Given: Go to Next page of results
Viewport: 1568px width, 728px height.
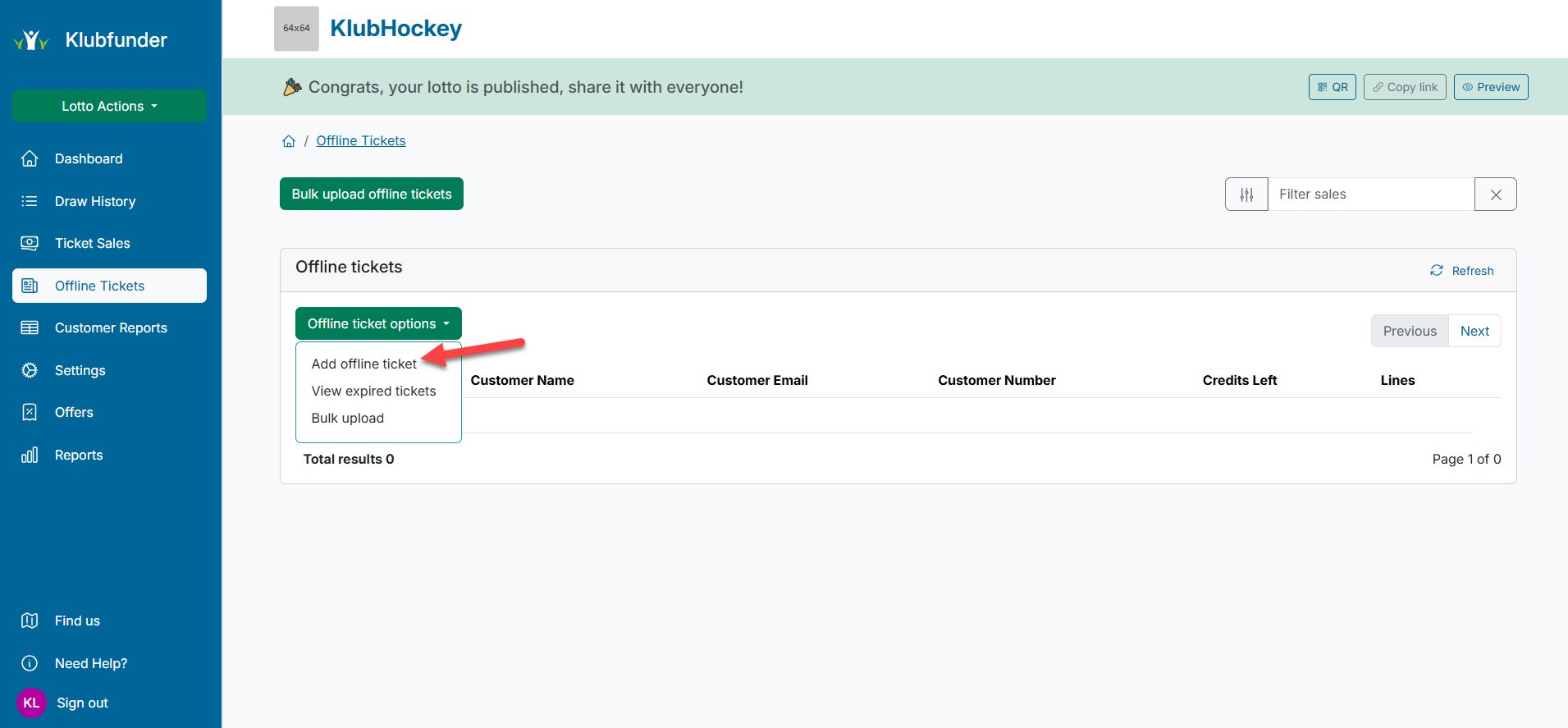Looking at the screenshot, I should (1474, 331).
